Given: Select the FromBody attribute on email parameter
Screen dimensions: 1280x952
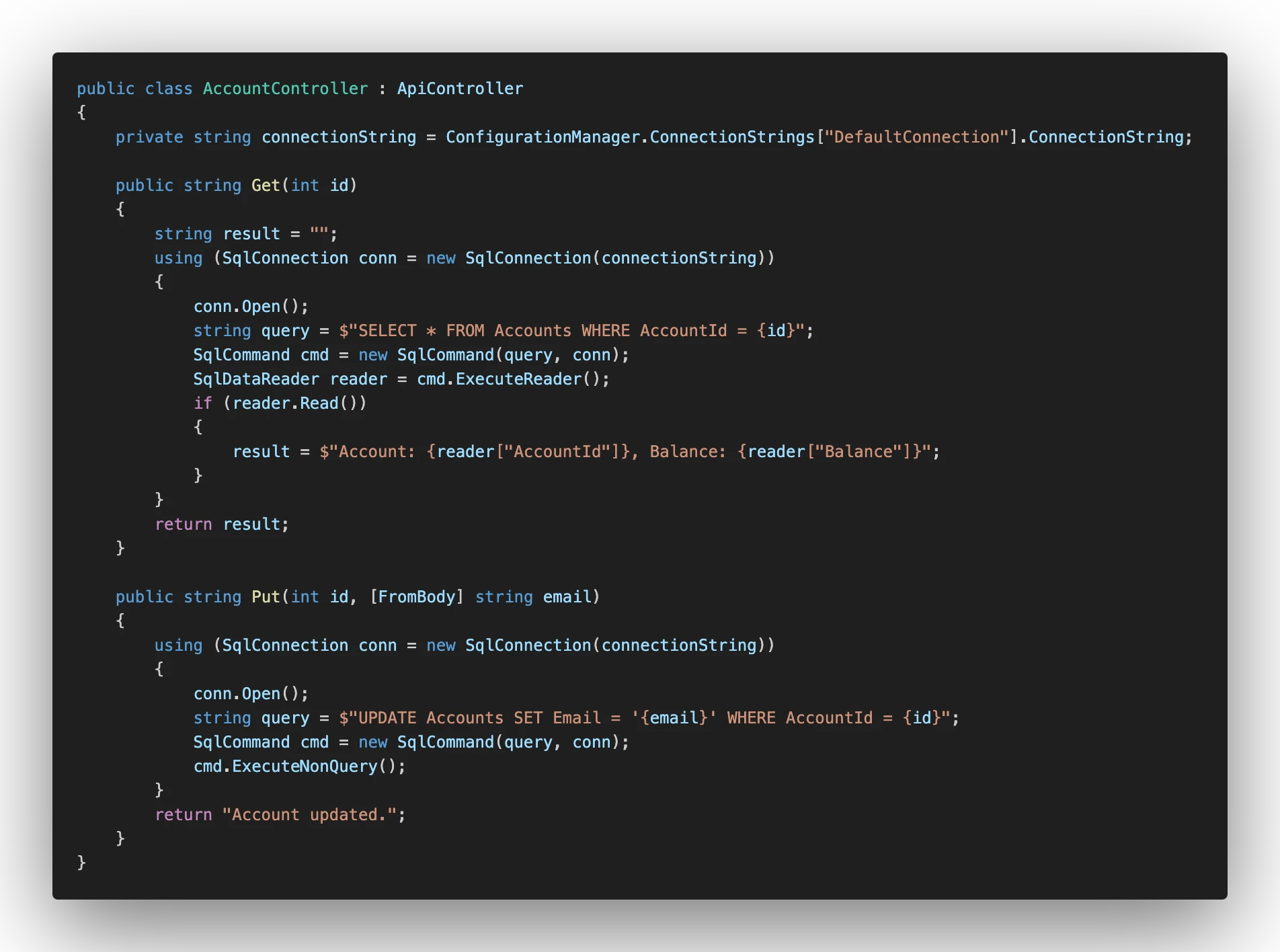Looking at the screenshot, I should 417,596.
